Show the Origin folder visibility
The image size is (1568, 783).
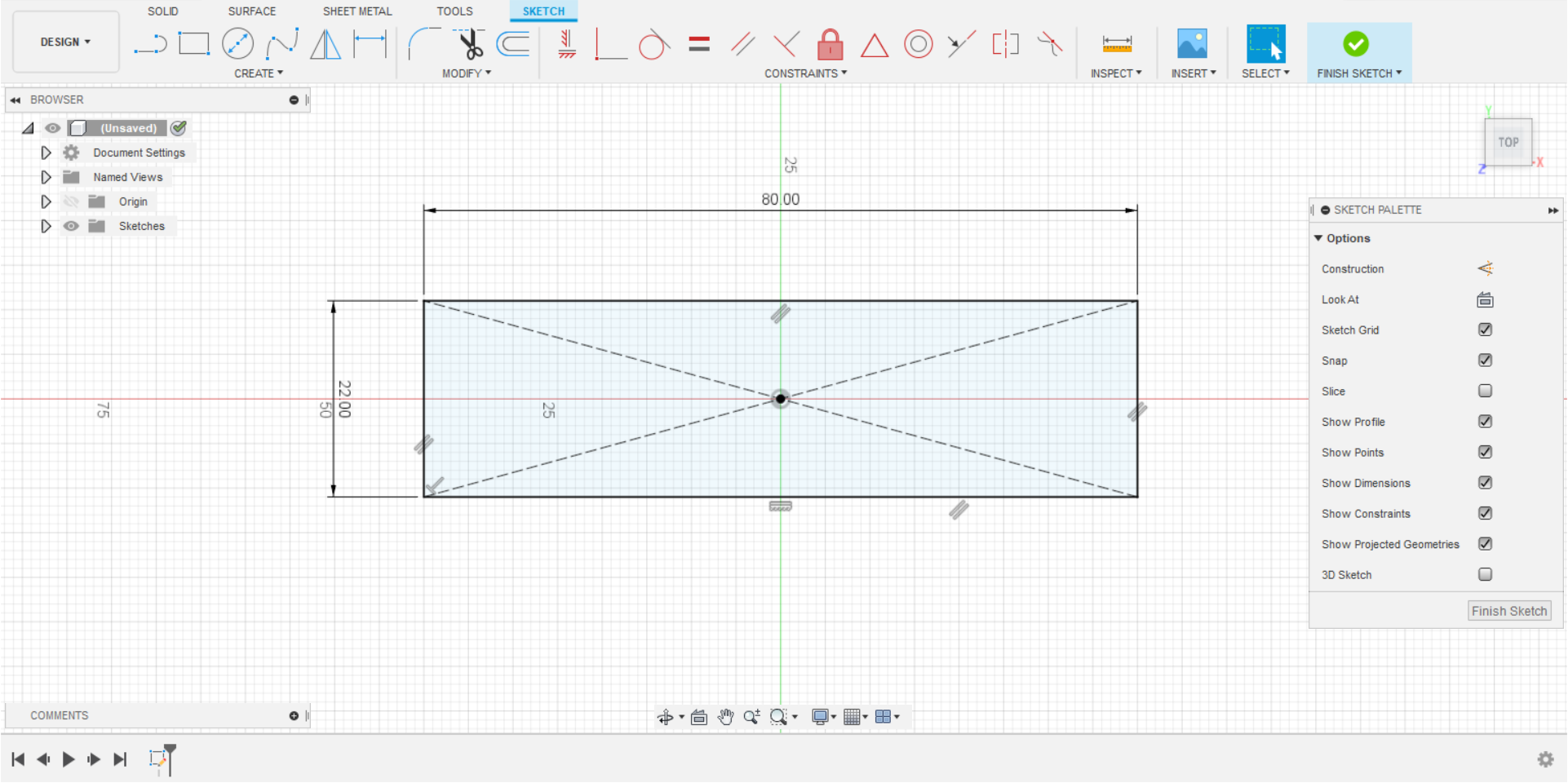coord(71,201)
